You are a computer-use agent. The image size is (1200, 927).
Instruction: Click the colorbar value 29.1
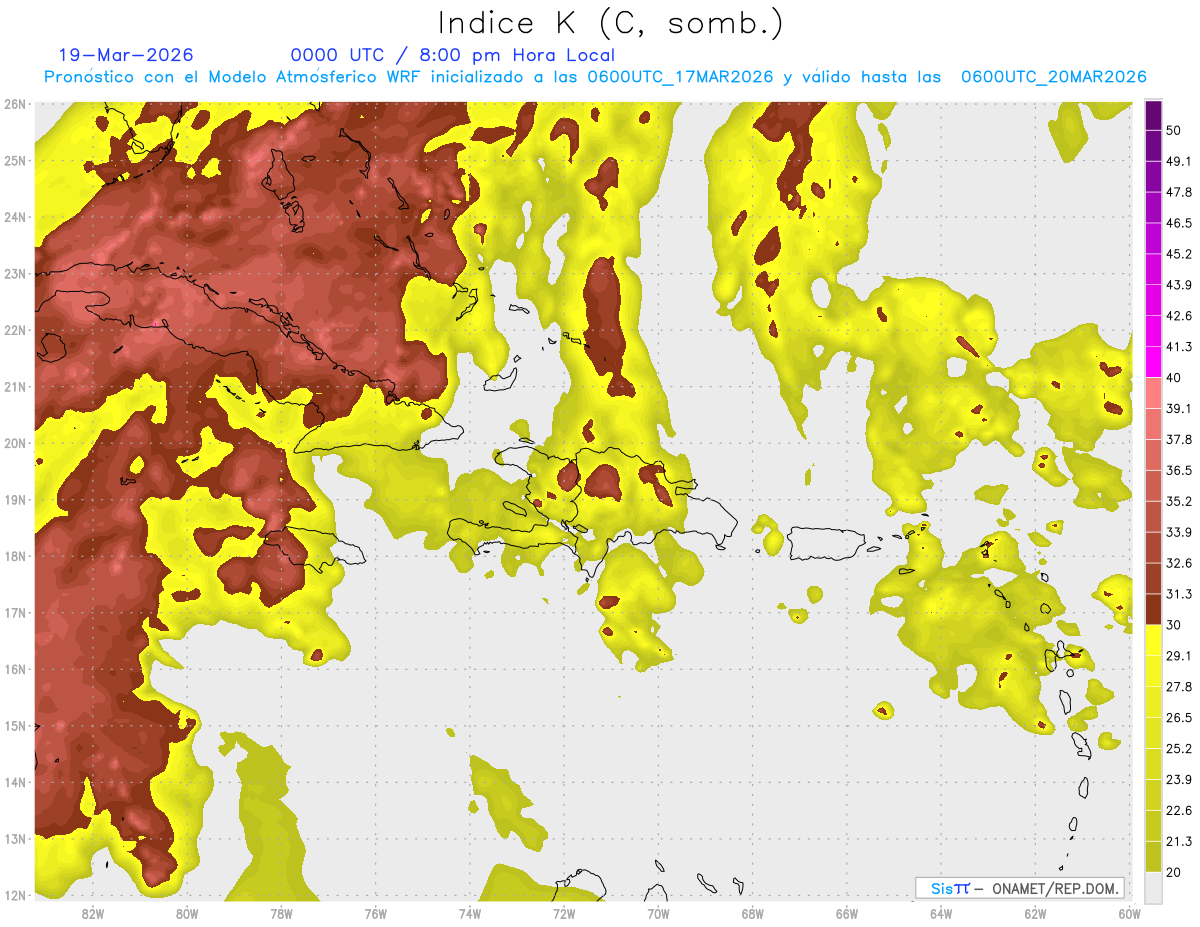1179,656
